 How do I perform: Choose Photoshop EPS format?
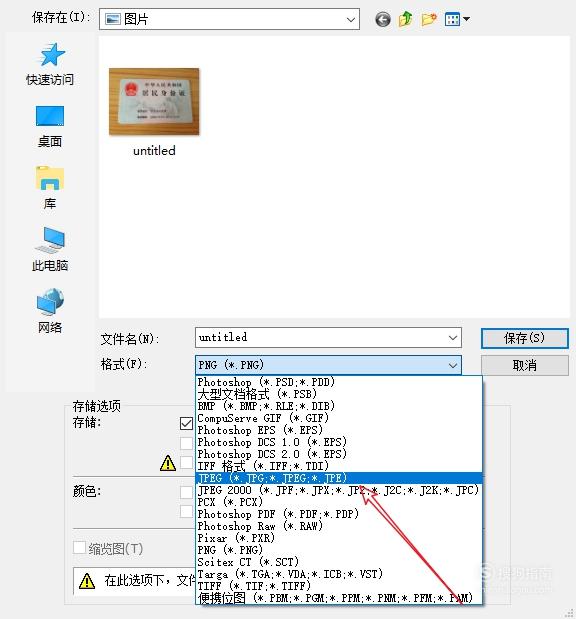(x=339, y=430)
